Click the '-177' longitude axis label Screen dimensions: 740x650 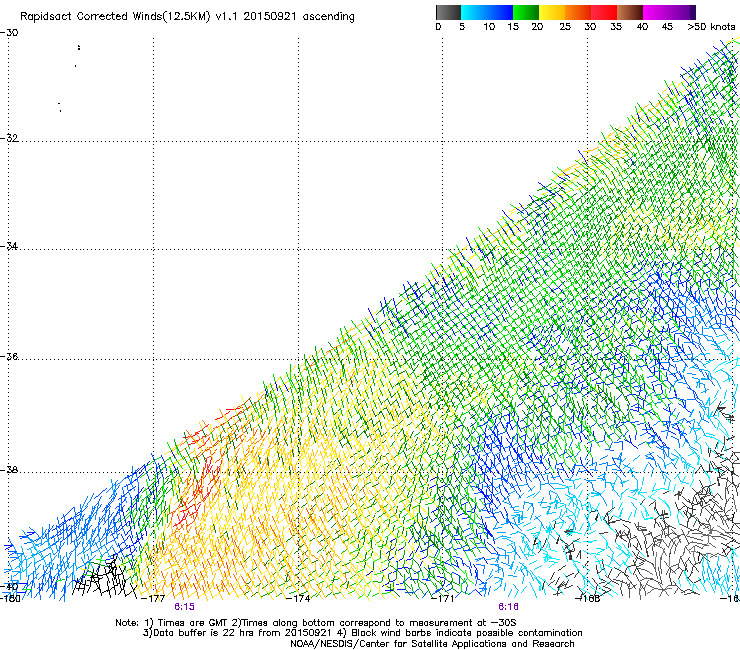pyautogui.click(x=153, y=599)
